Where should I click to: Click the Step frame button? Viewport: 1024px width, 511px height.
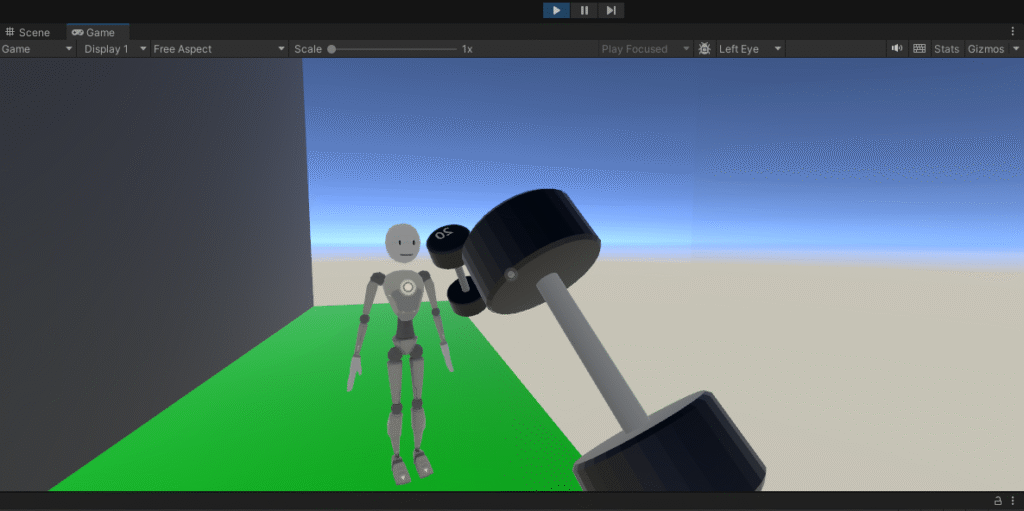click(611, 10)
